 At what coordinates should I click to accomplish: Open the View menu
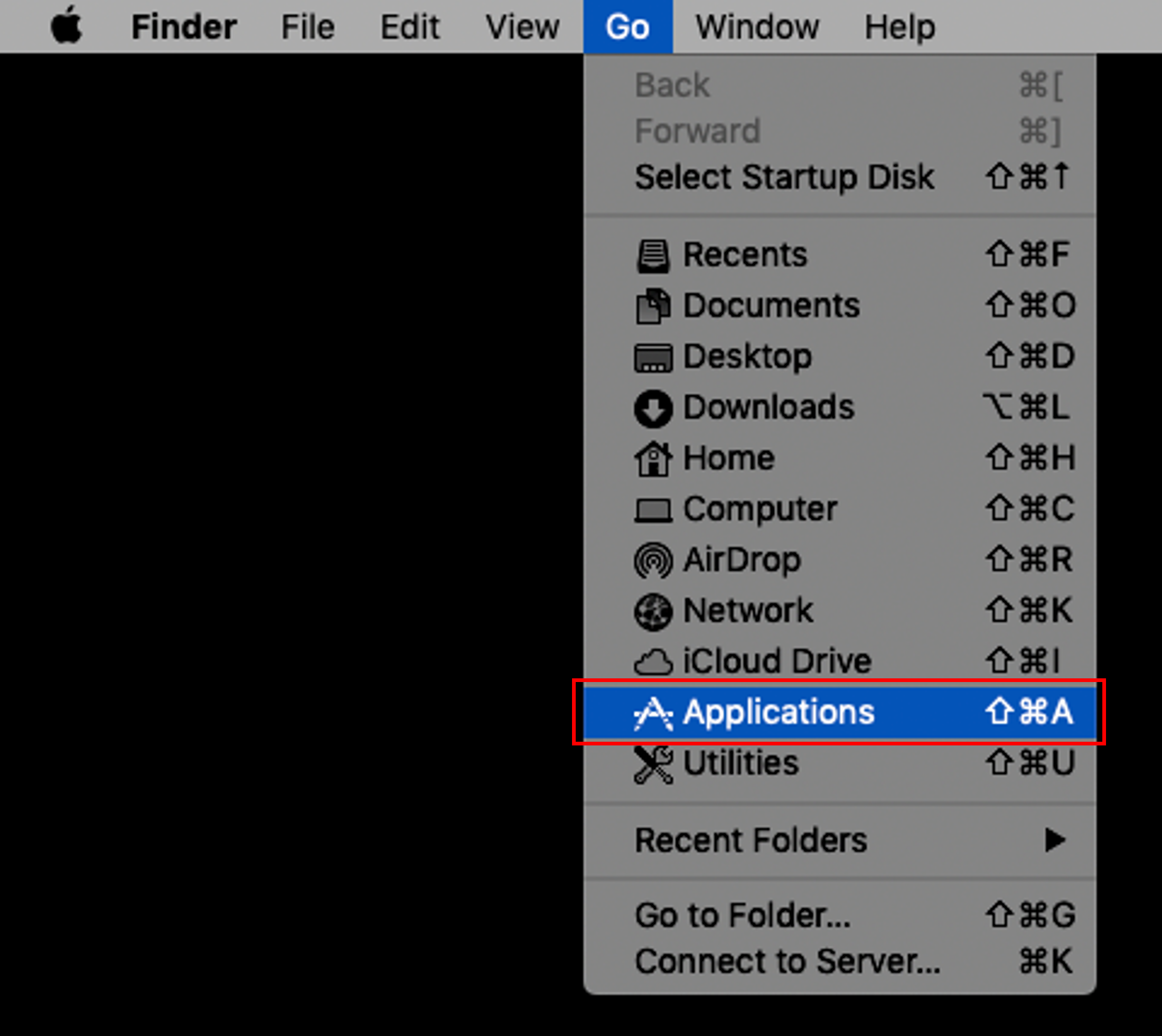(522, 27)
